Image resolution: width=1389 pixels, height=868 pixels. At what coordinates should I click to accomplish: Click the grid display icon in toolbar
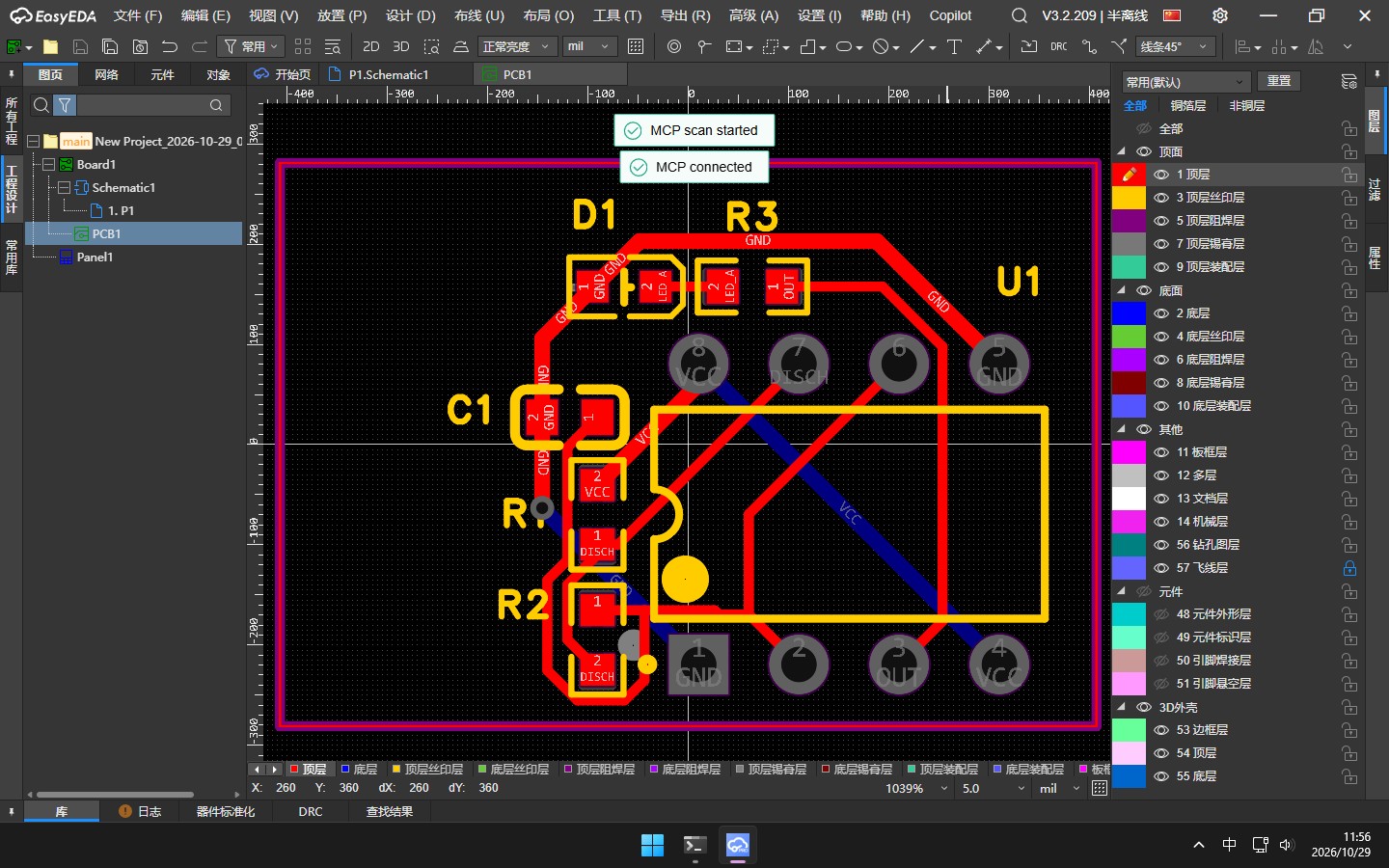(636, 46)
